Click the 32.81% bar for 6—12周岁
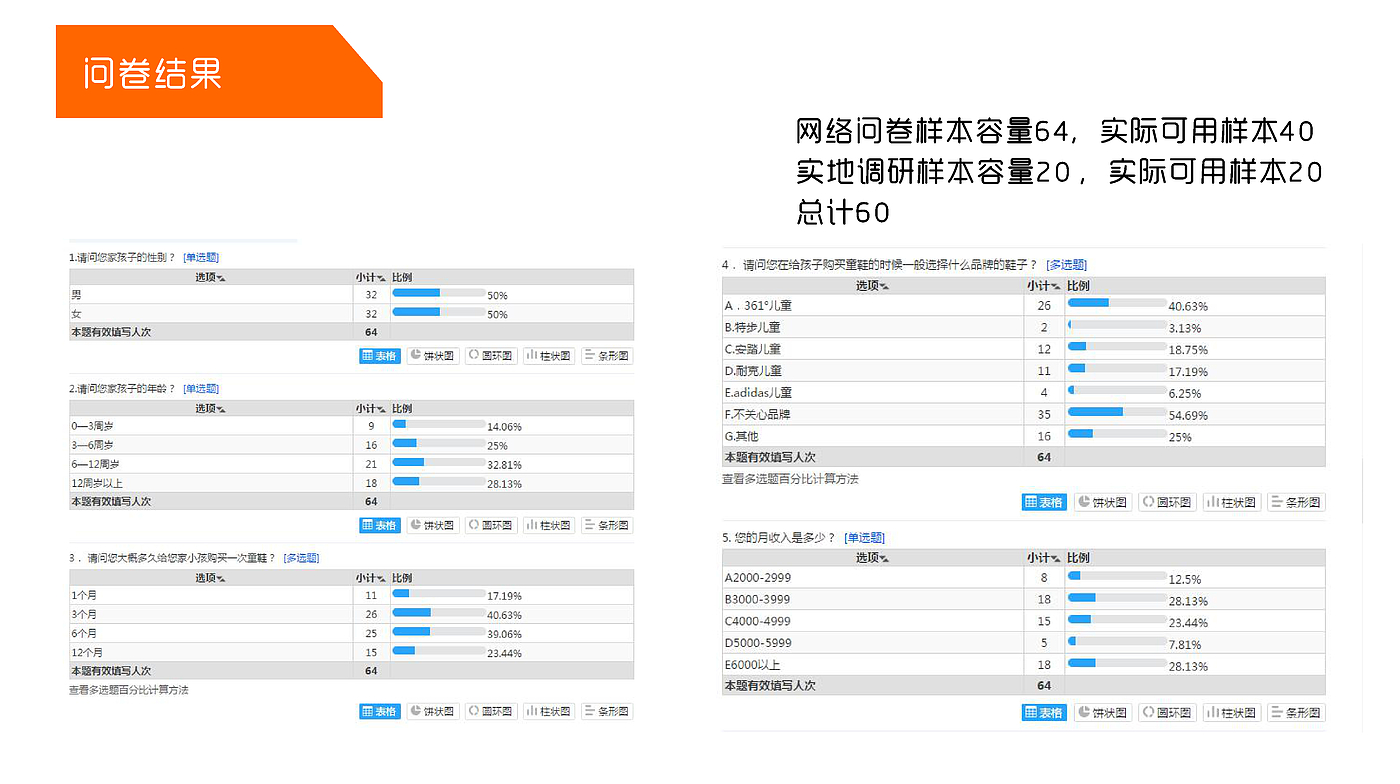 (438, 462)
